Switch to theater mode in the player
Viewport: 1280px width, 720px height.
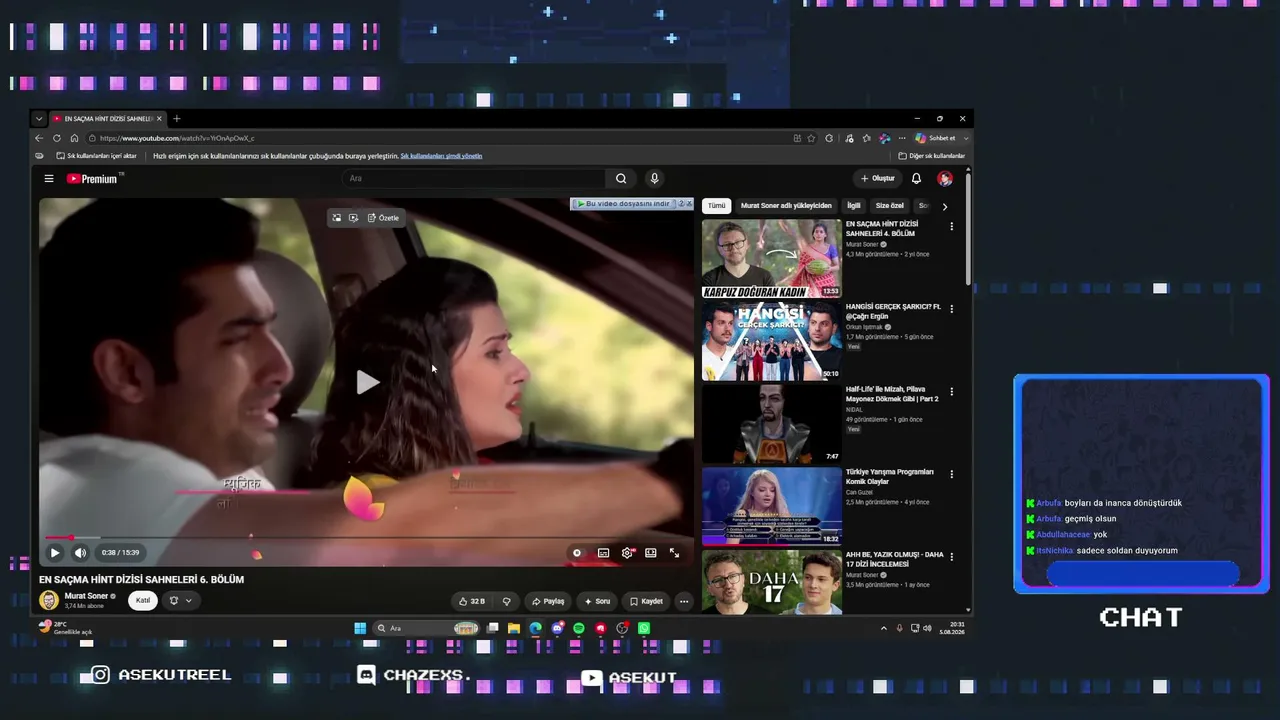tap(651, 553)
